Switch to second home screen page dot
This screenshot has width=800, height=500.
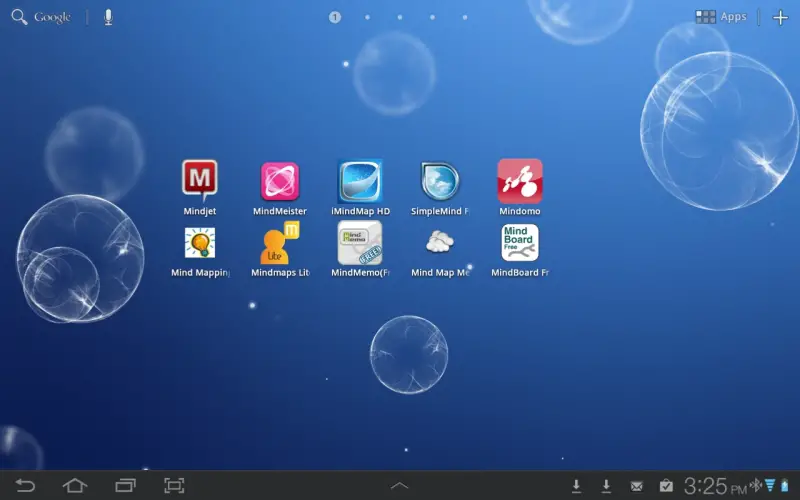[367, 17]
